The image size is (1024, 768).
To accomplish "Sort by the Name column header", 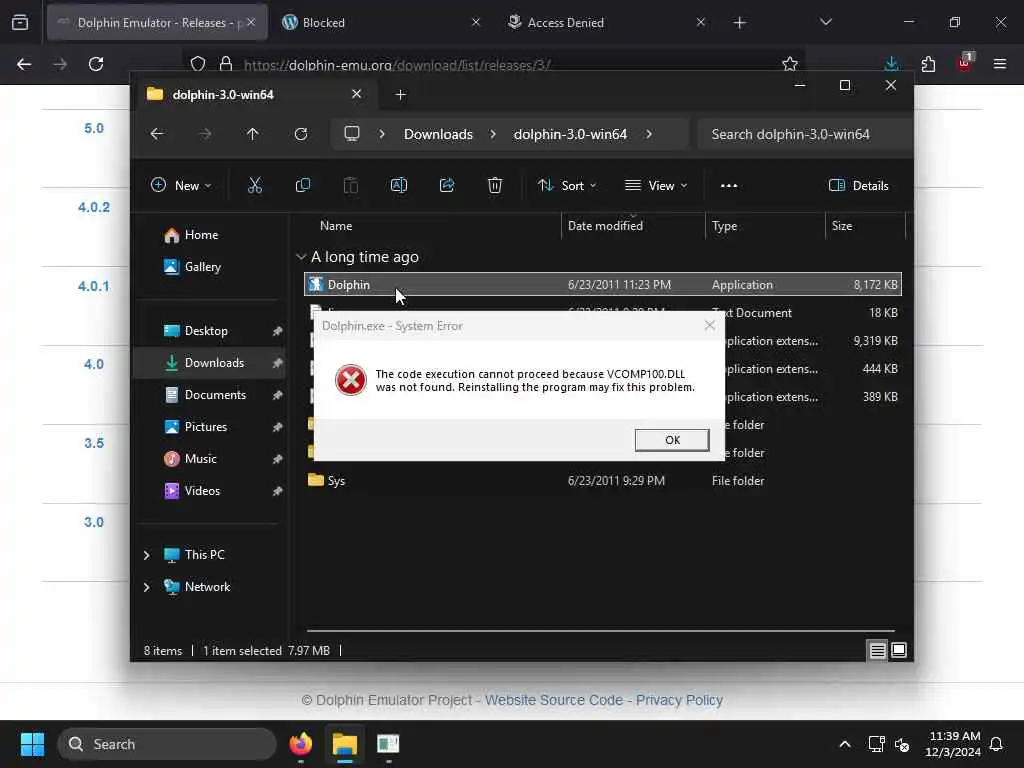I will pyautogui.click(x=430, y=226).
